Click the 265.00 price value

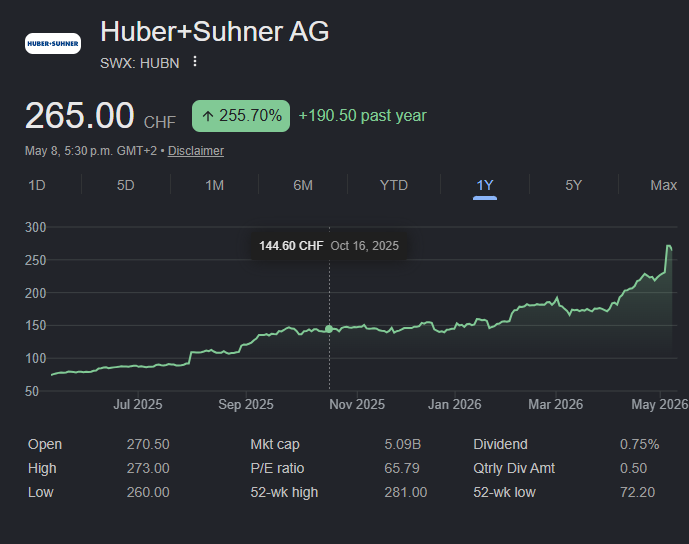coord(80,115)
